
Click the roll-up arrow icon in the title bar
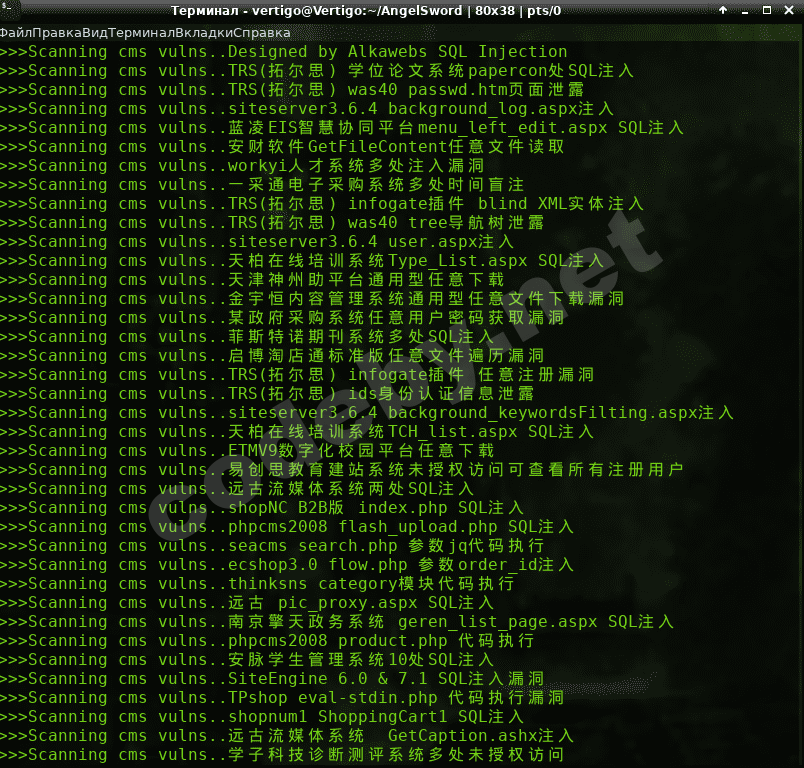[723, 10]
